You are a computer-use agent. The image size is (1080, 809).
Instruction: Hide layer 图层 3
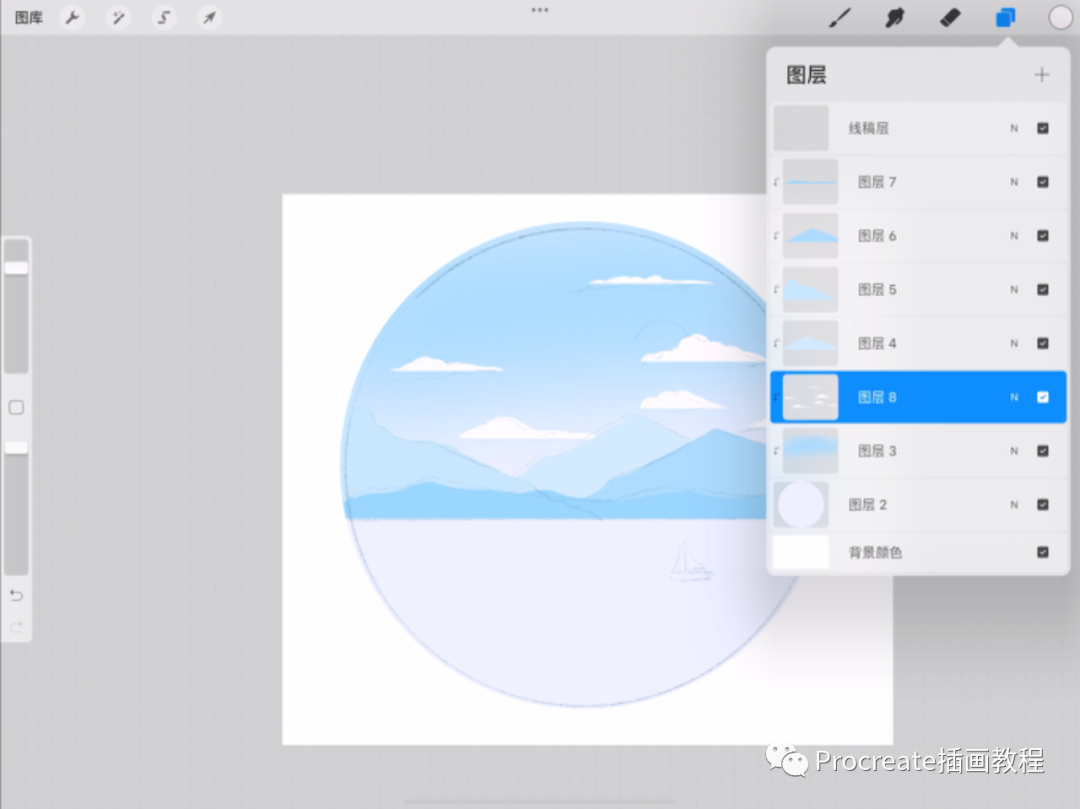pos(1043,450)
